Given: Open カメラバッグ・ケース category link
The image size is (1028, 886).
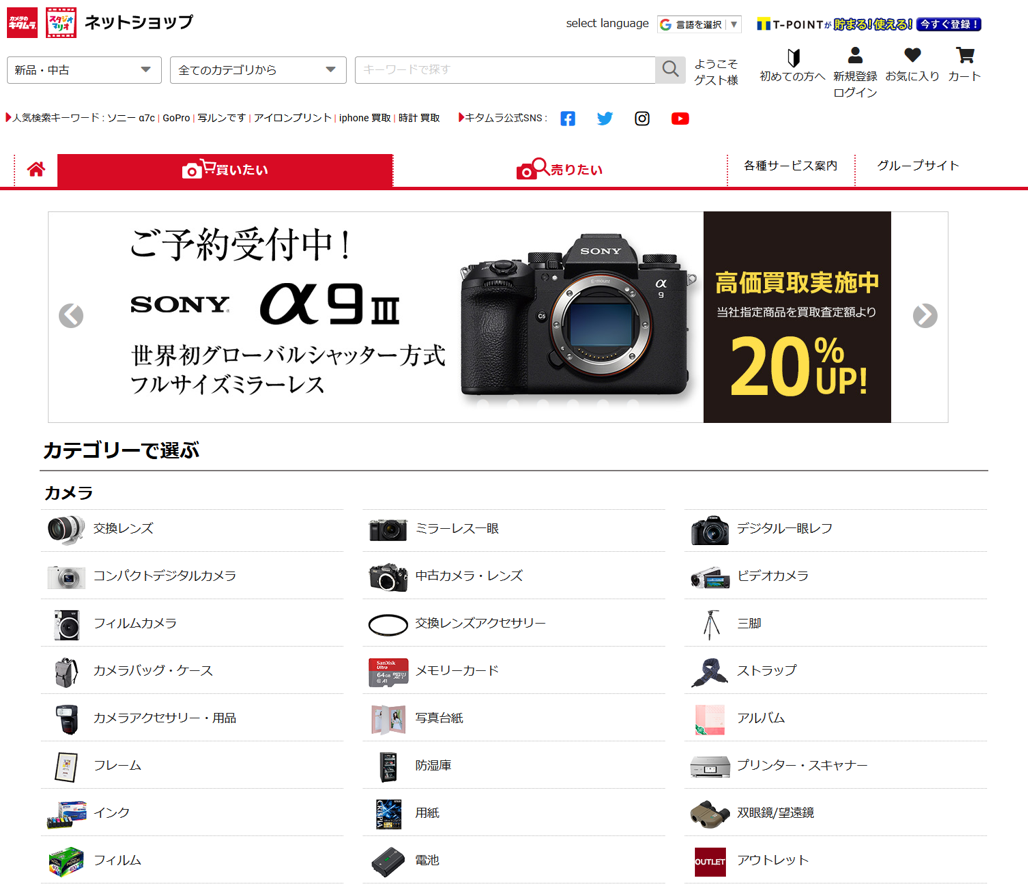Looking at the screenshot, I should (x=153, y=671).
